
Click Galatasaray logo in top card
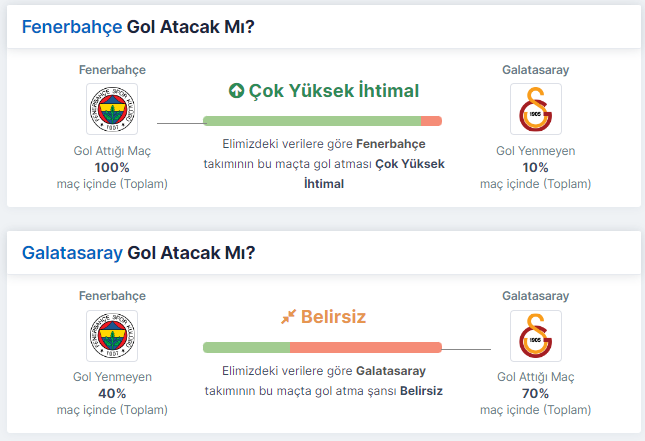536,109
